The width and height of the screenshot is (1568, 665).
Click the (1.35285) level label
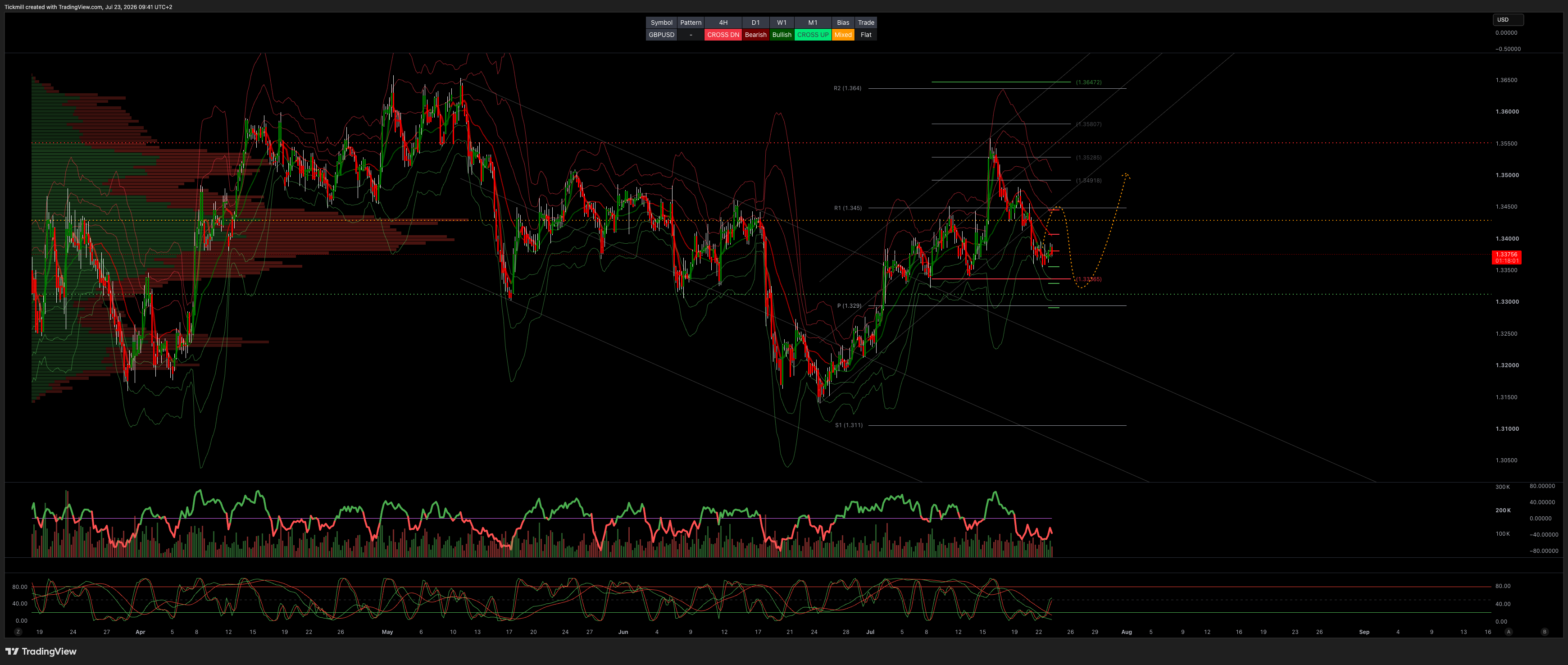click(1088, 158)
